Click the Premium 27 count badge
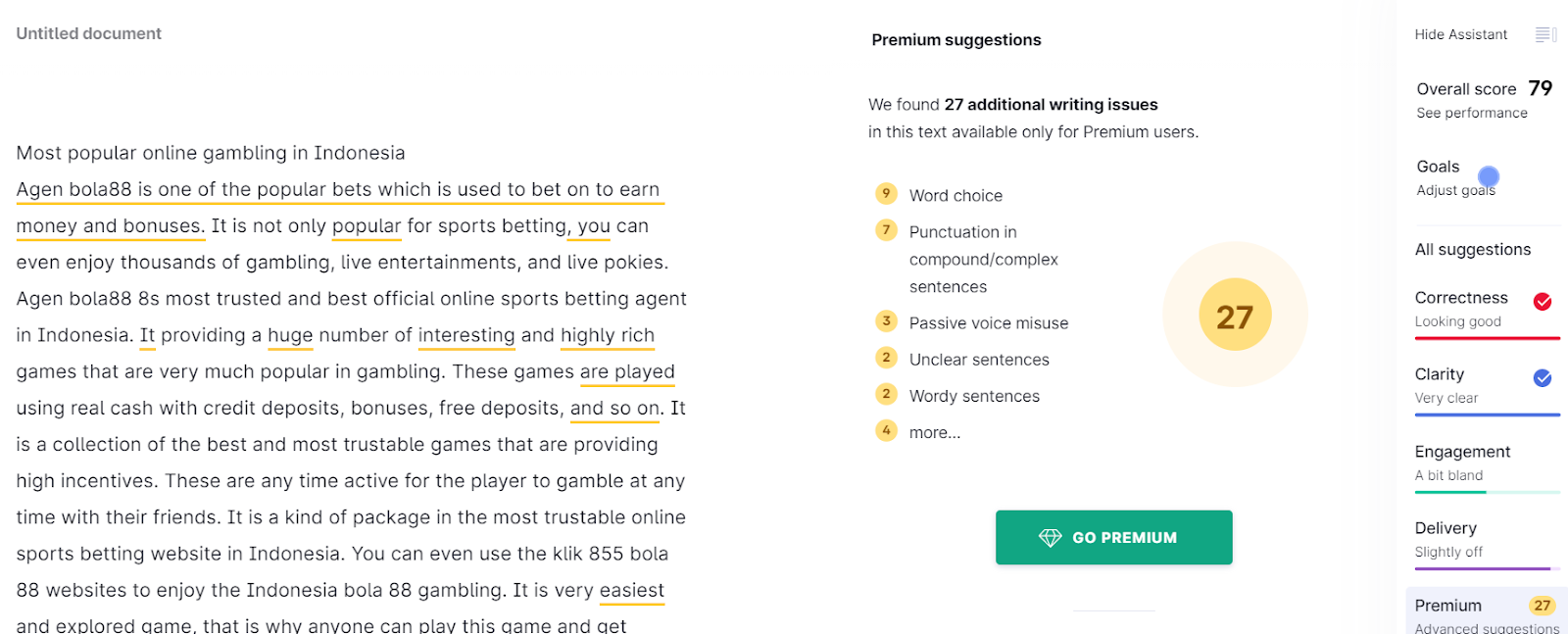 pyautogui.click(x=1542, y=606)
